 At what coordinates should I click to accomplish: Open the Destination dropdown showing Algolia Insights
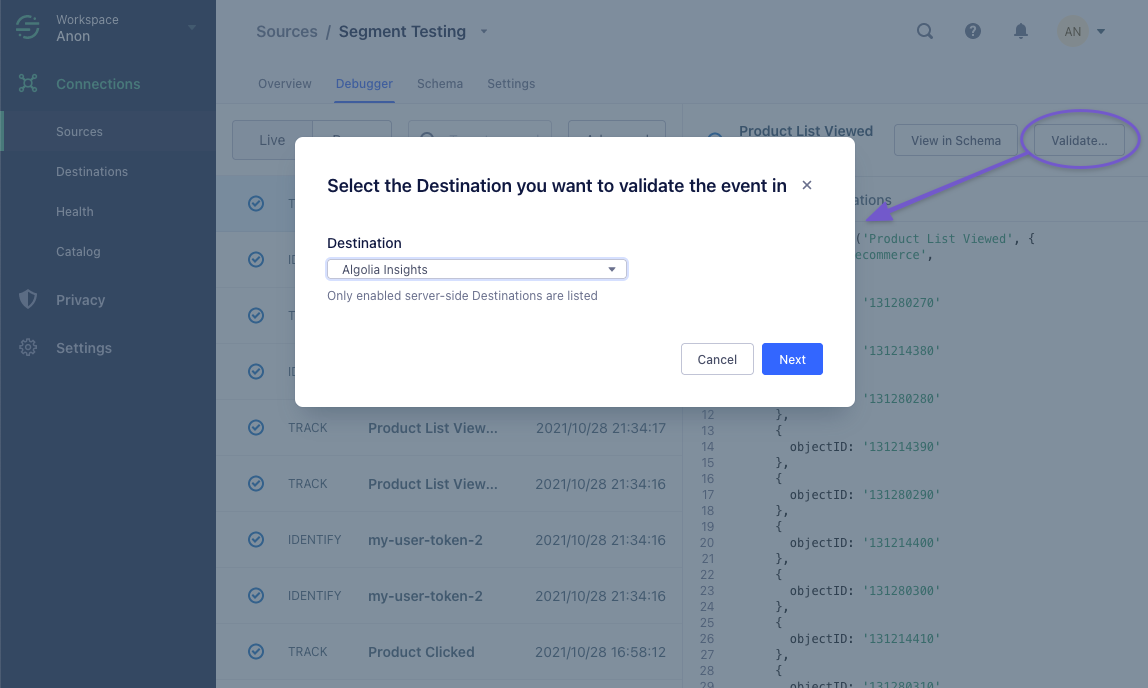(x=477, y=268)
